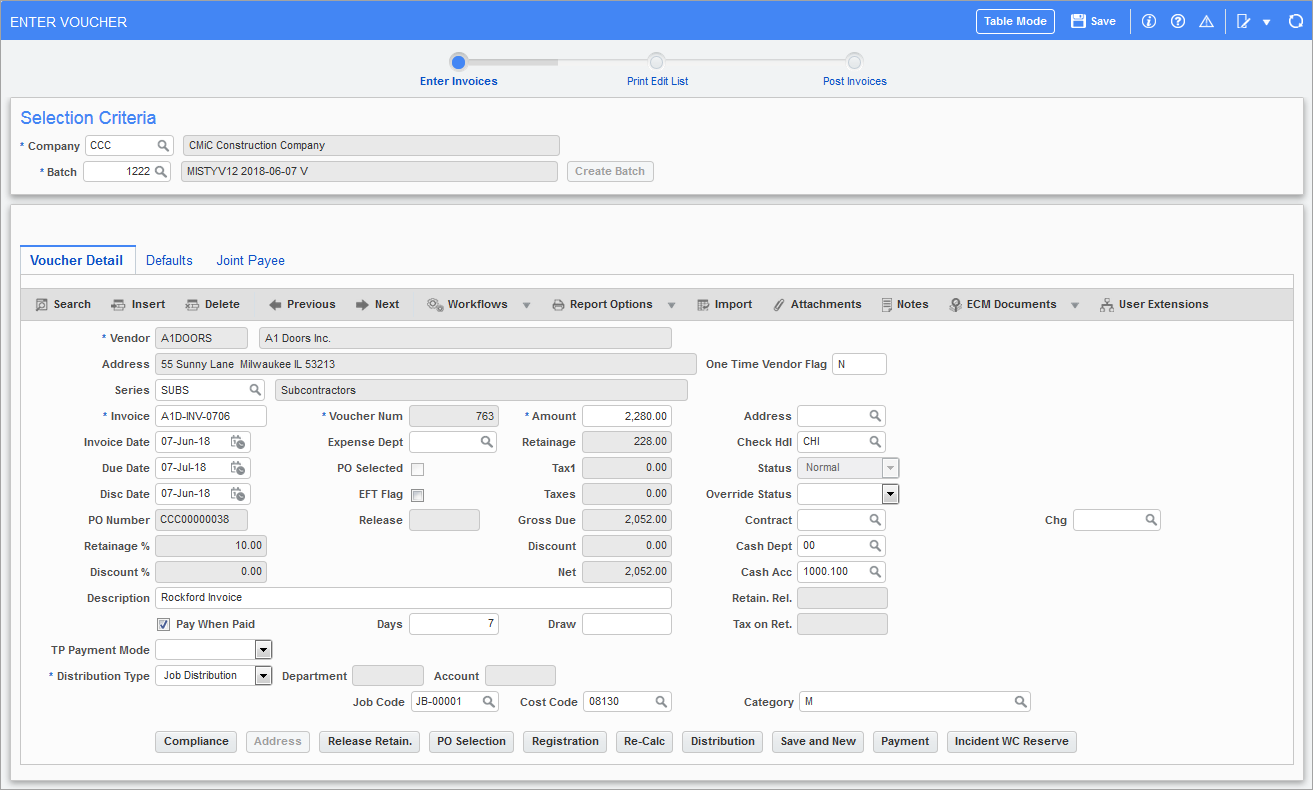Open the Due Date calendar icon
1313x790 pixels.
[x=238, y=468]
